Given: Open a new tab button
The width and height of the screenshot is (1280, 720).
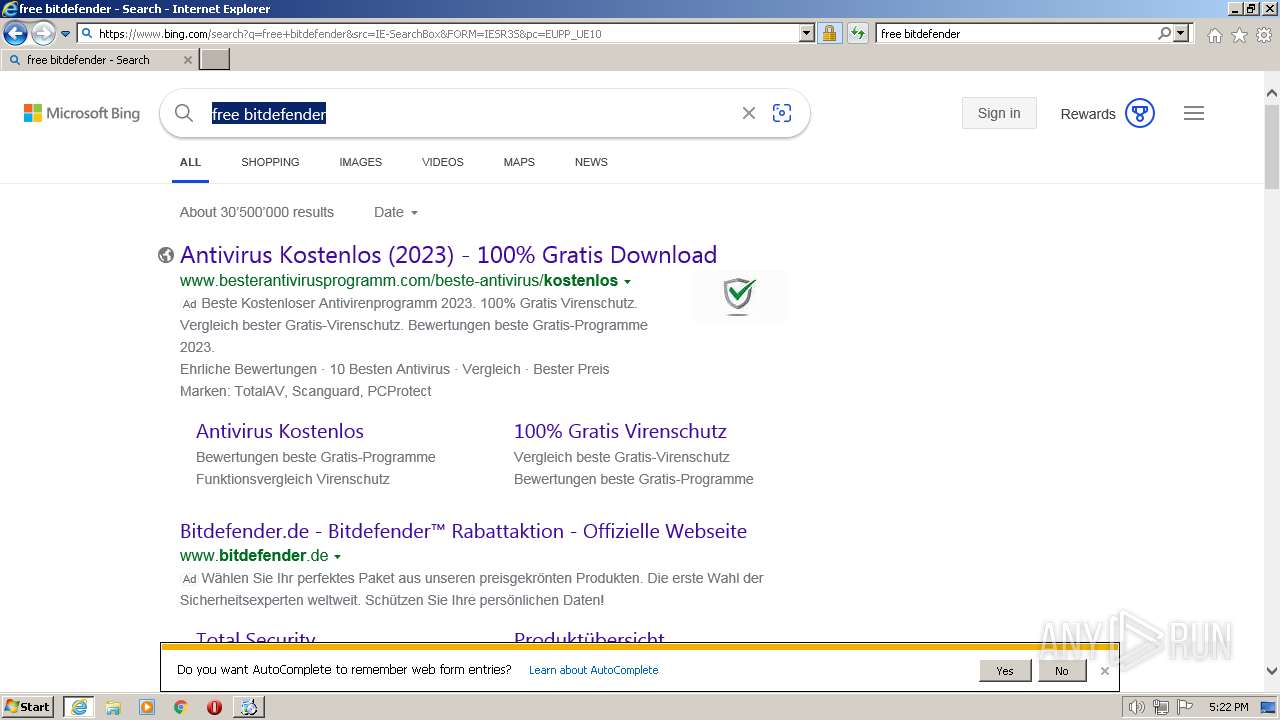Looking at the screenshot, I should [215, 60].
